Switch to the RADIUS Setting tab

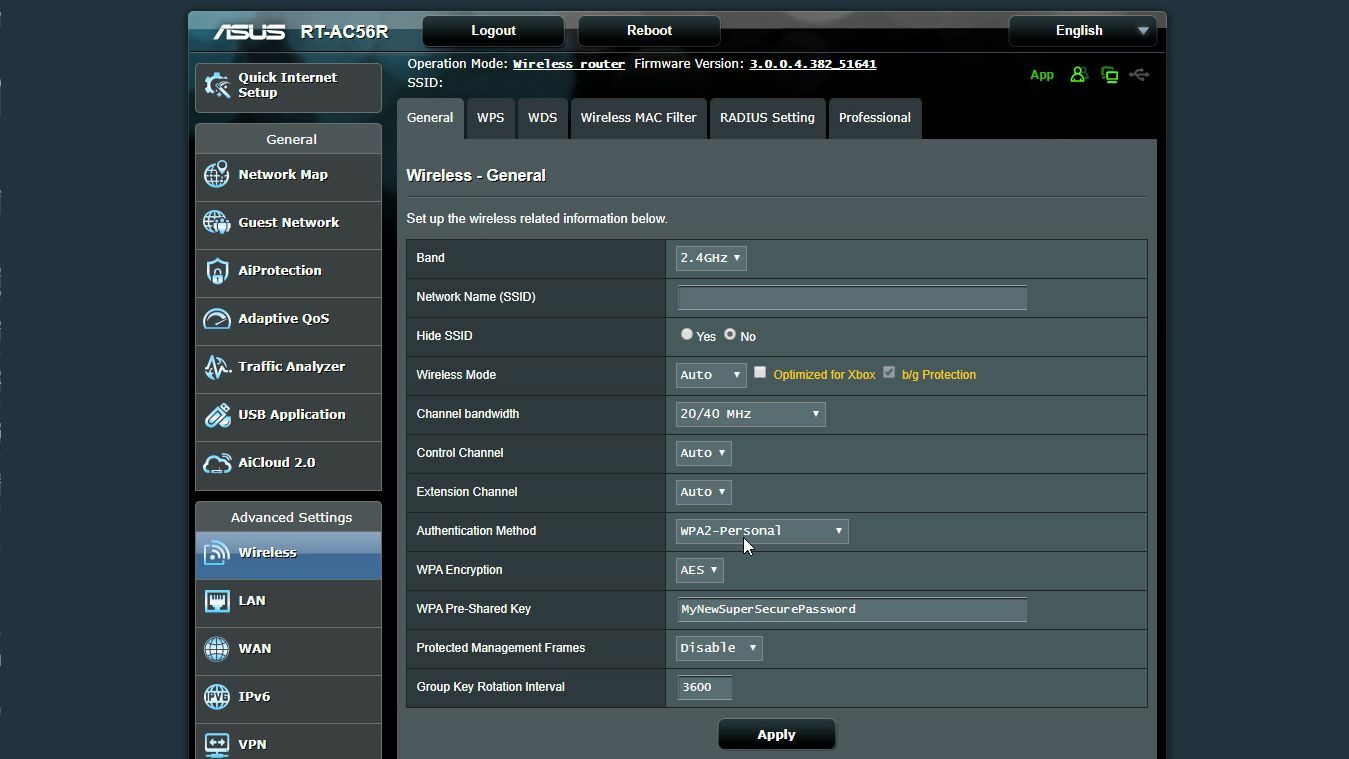pos(767,118)
